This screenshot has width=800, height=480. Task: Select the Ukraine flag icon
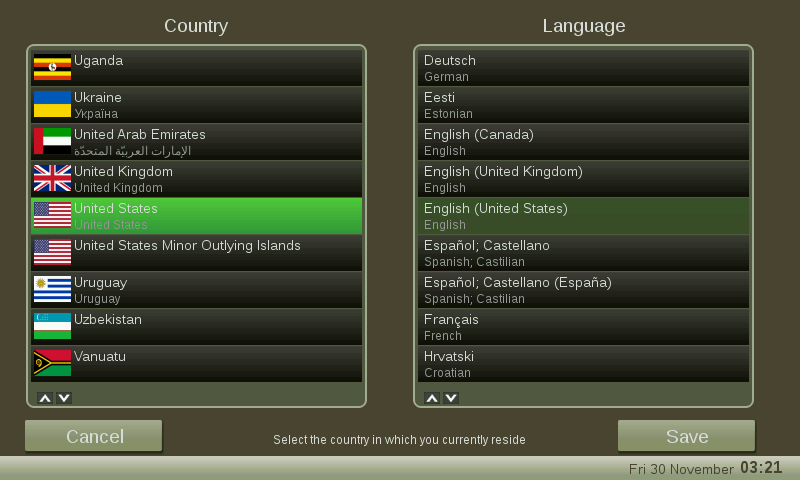point(52,104)
